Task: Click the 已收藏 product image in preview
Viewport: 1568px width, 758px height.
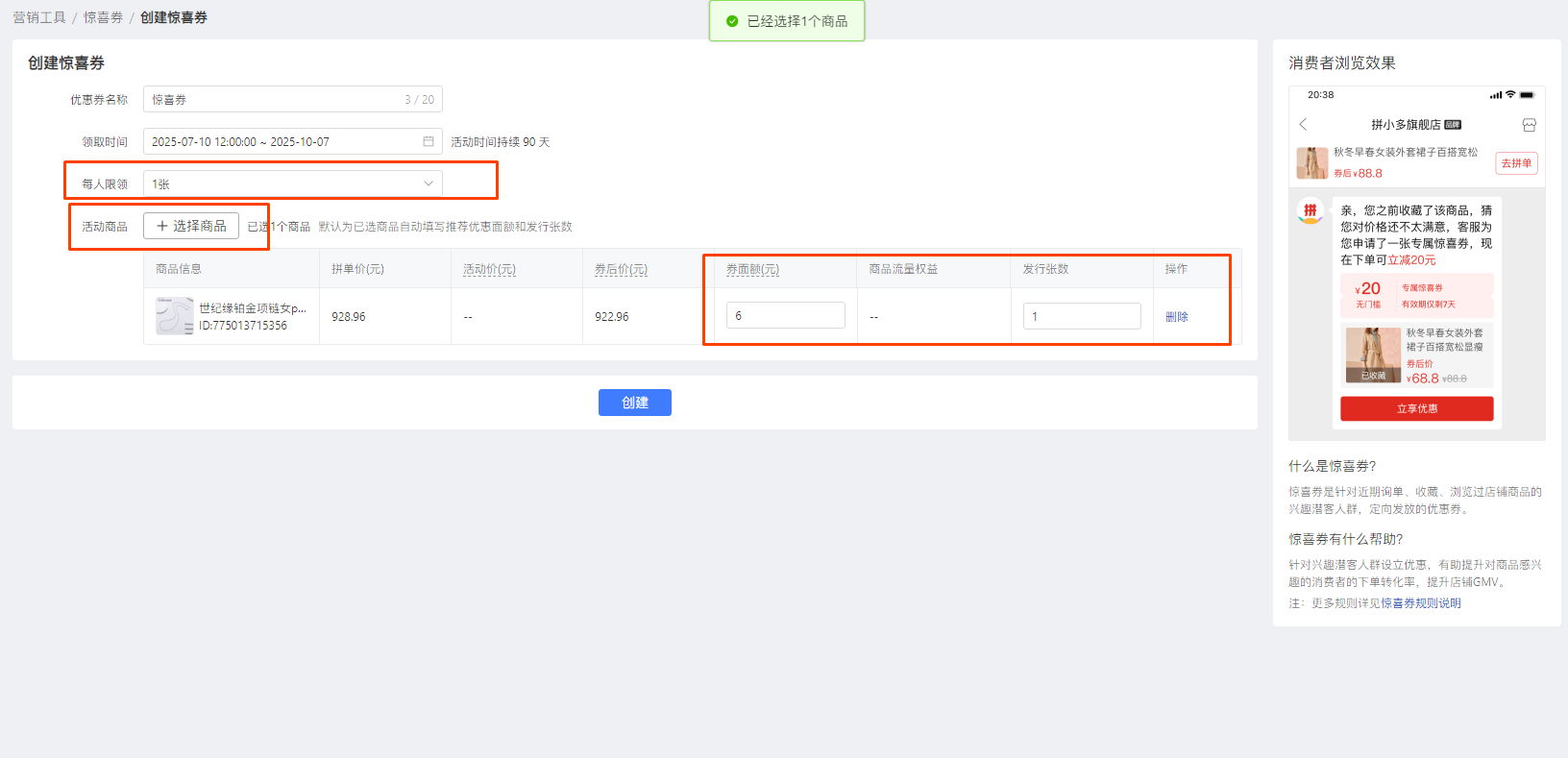Action: tap(1373, 355)
